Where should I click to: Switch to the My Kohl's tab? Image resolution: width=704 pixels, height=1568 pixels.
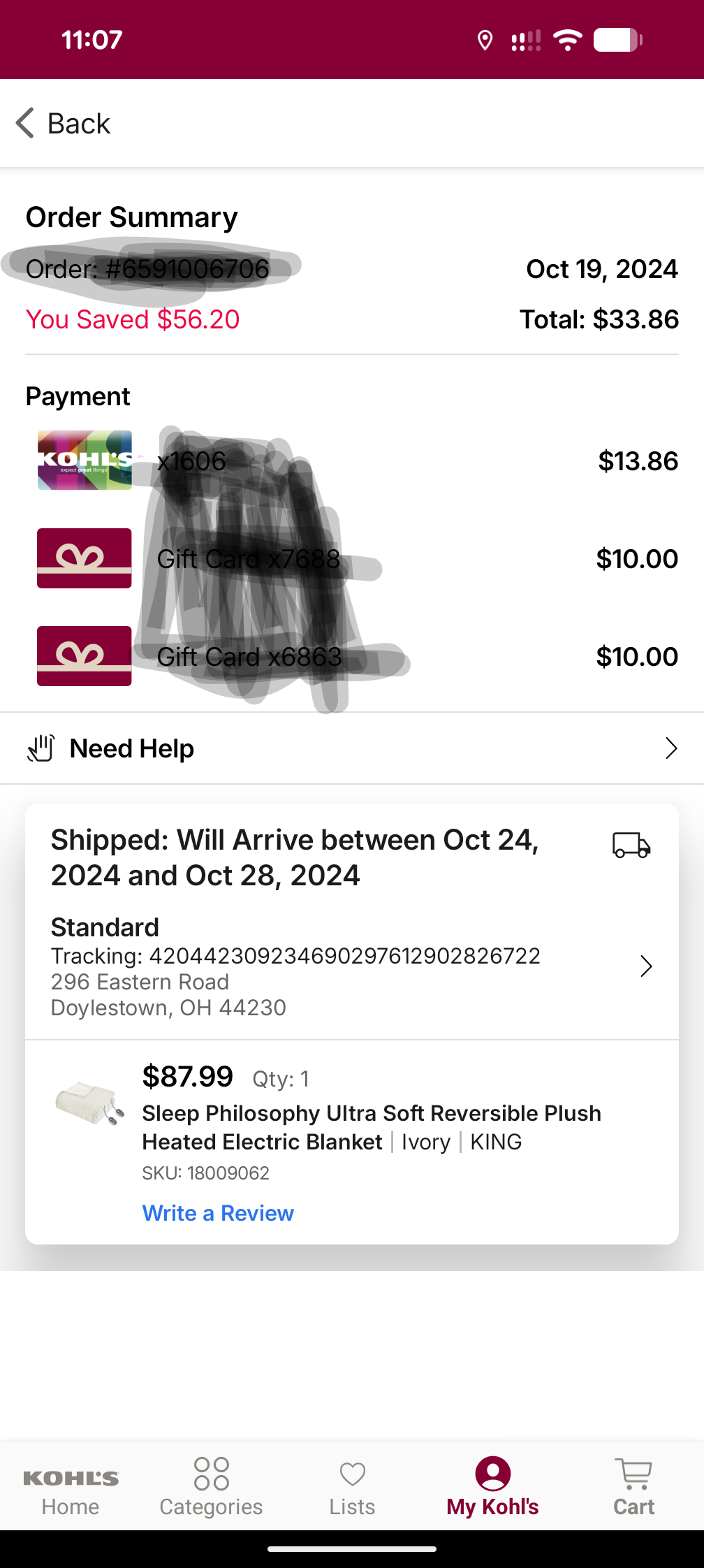(x=492, y=1487)
